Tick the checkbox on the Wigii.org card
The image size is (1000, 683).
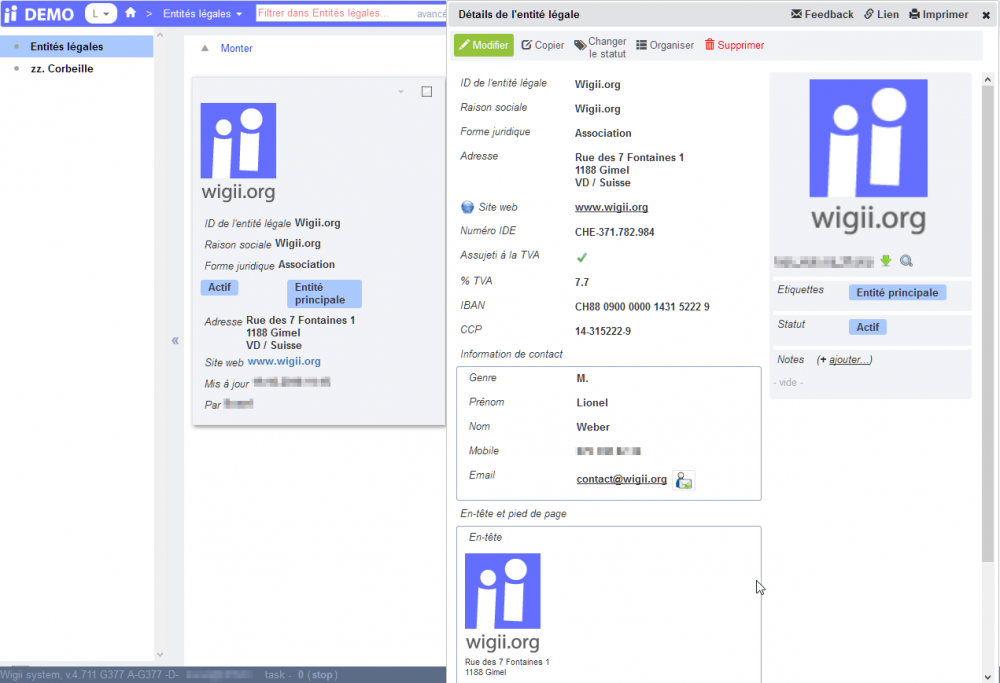427,92
